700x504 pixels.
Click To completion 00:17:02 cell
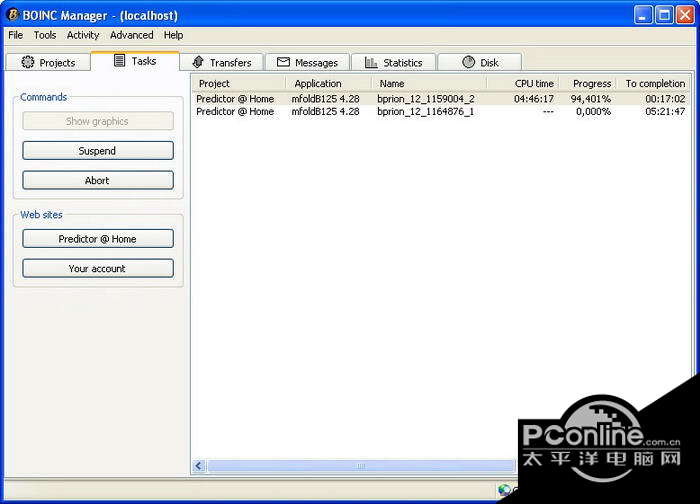pos(665,99)
